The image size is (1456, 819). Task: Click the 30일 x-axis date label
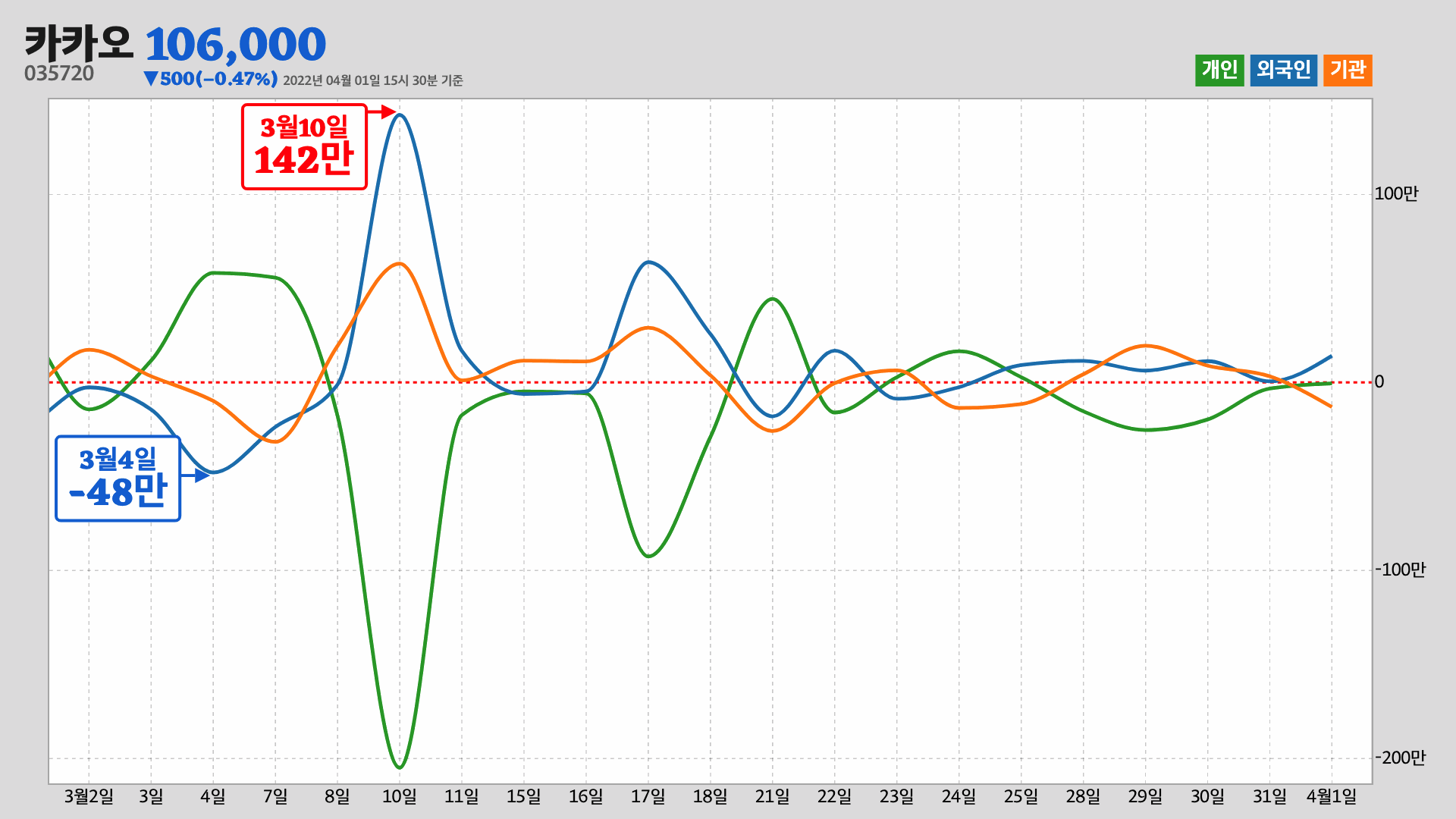pos(1208,796)
